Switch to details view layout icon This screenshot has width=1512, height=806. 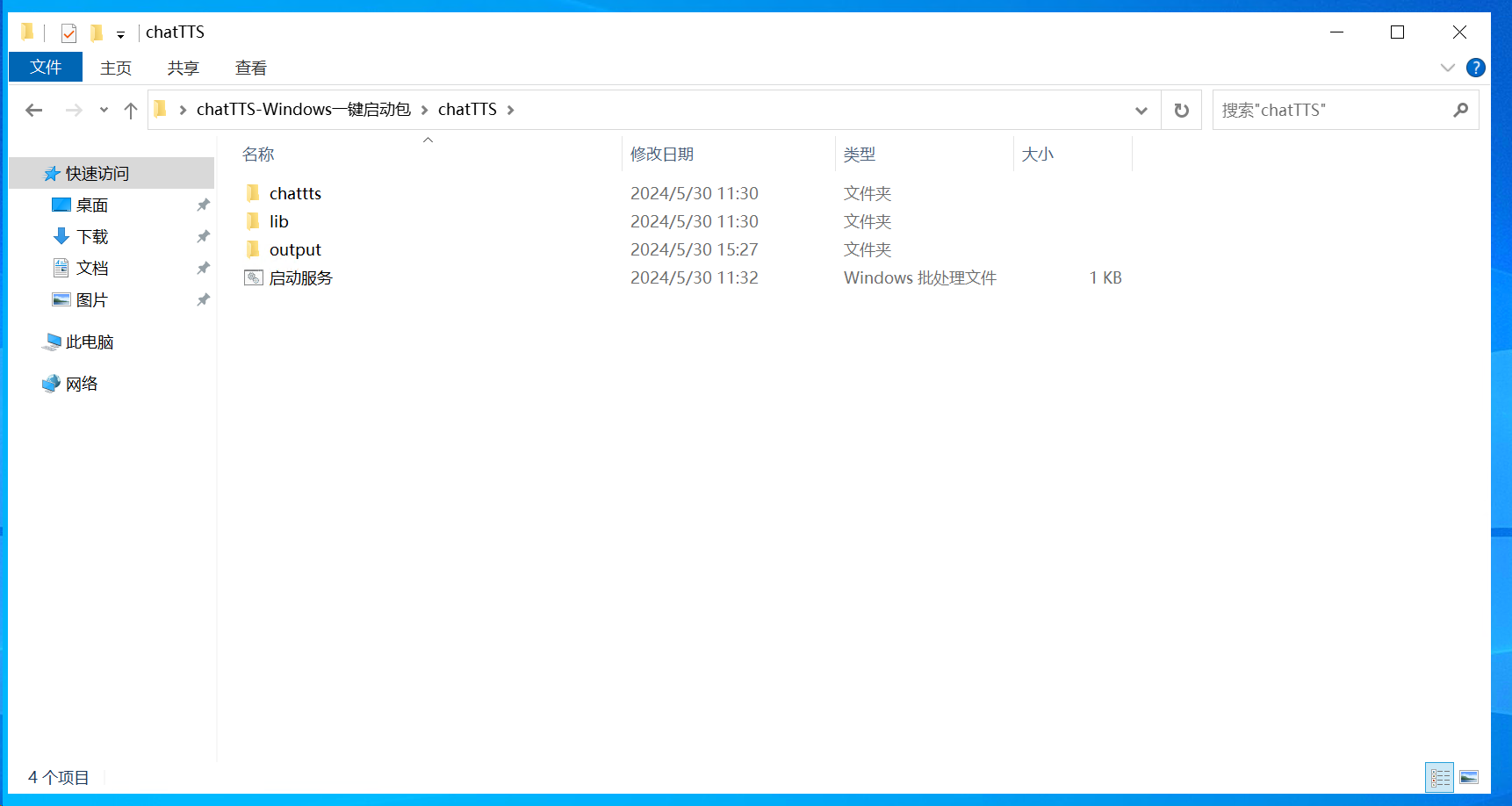(1440, 777)
